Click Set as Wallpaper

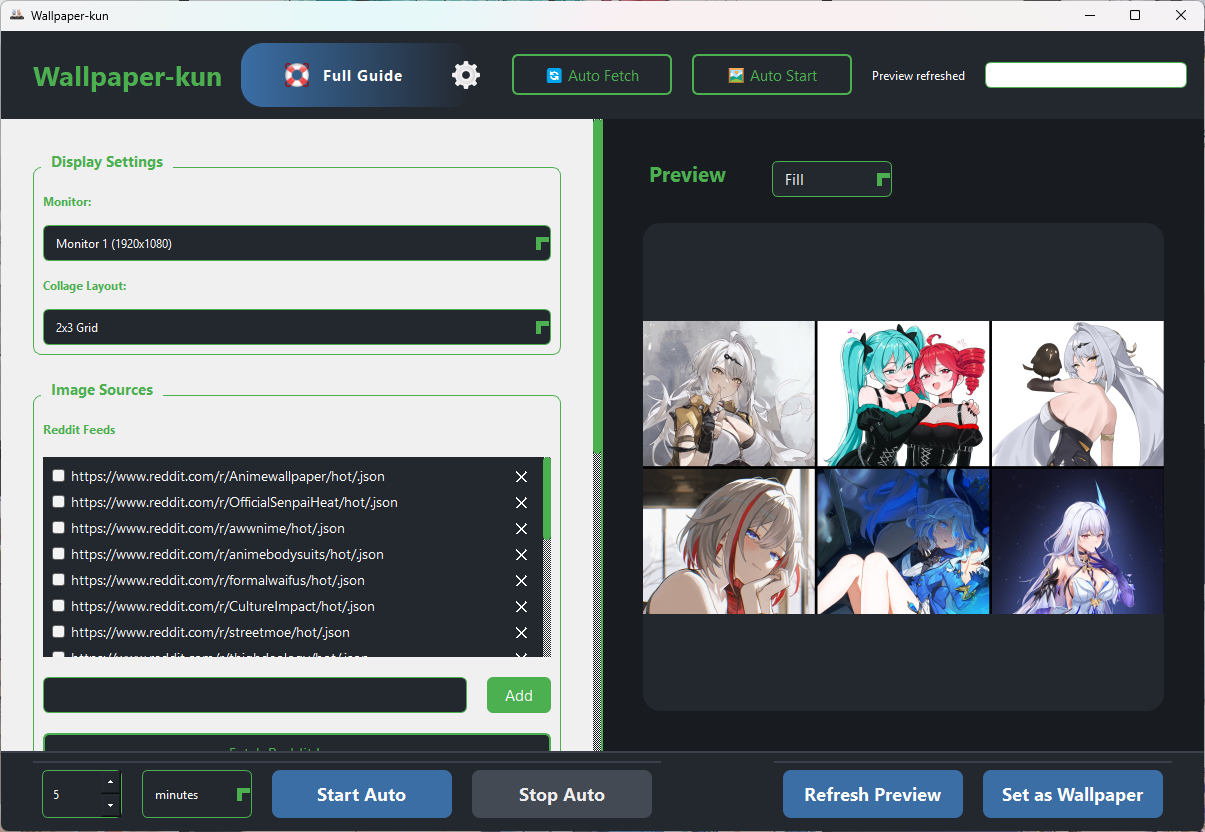pos(1073,795)
